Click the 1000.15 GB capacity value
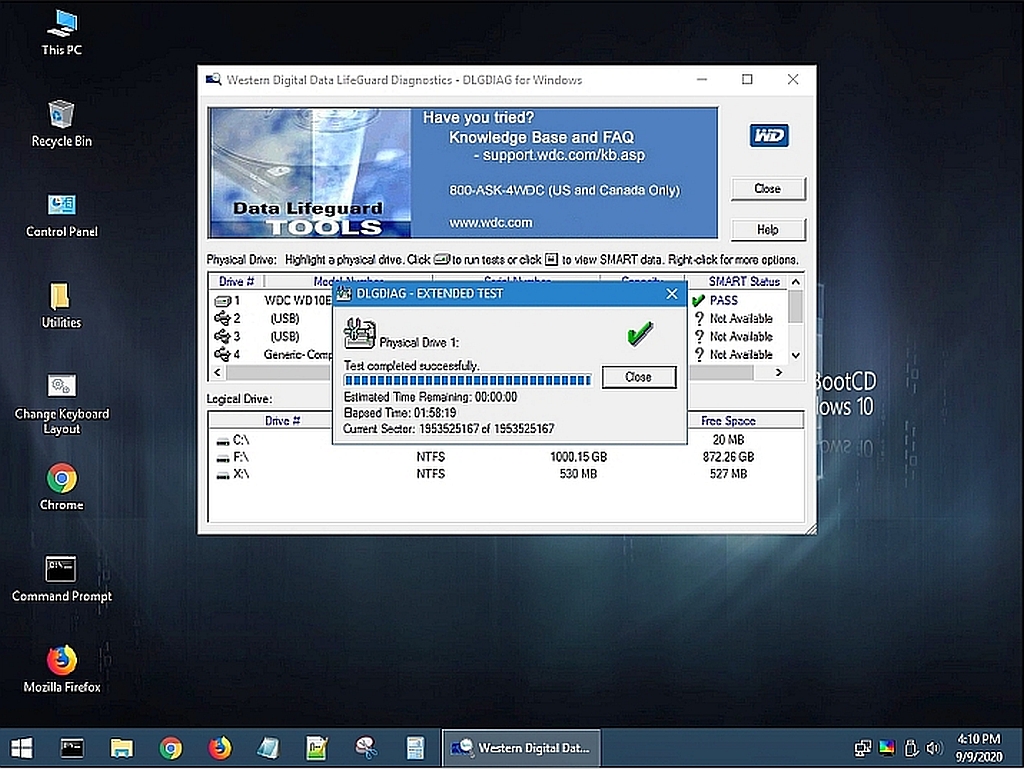The image size is (1024, 769). 578,457
